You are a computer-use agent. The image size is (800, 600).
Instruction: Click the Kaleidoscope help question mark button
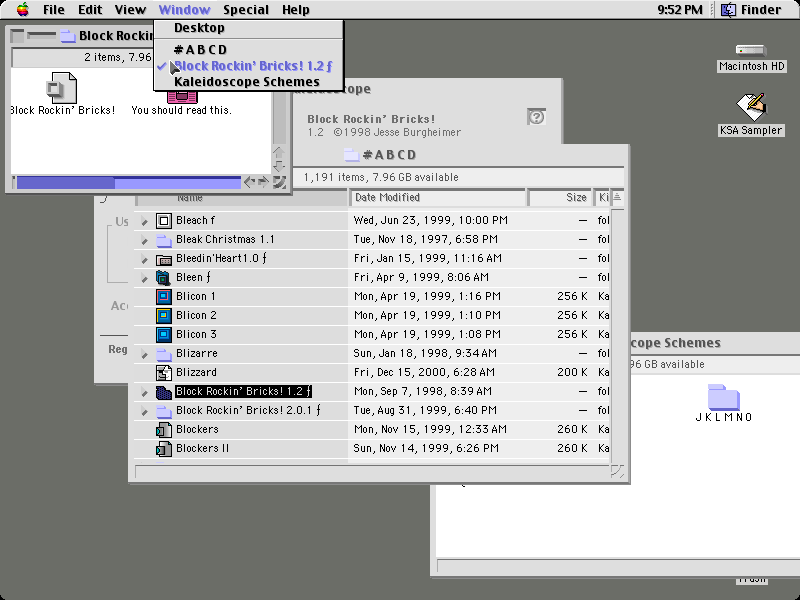pos(536,117)
